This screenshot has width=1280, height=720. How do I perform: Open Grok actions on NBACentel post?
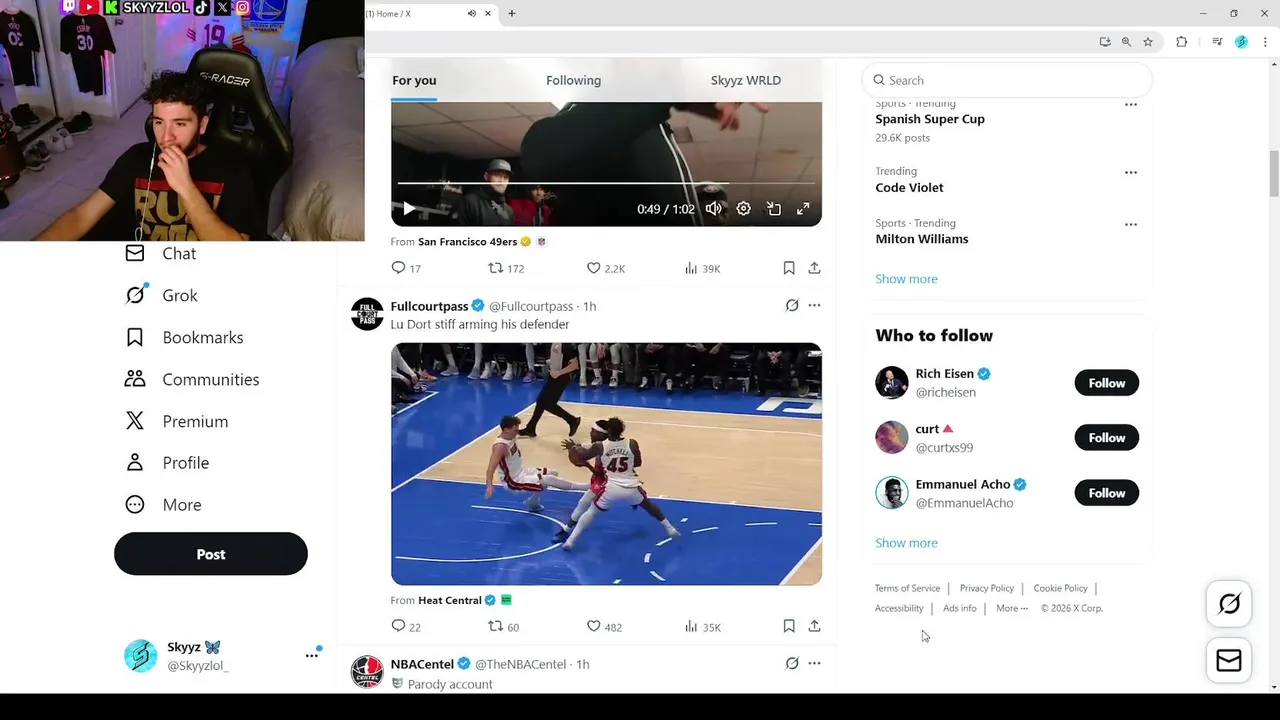tap(792, 663)
